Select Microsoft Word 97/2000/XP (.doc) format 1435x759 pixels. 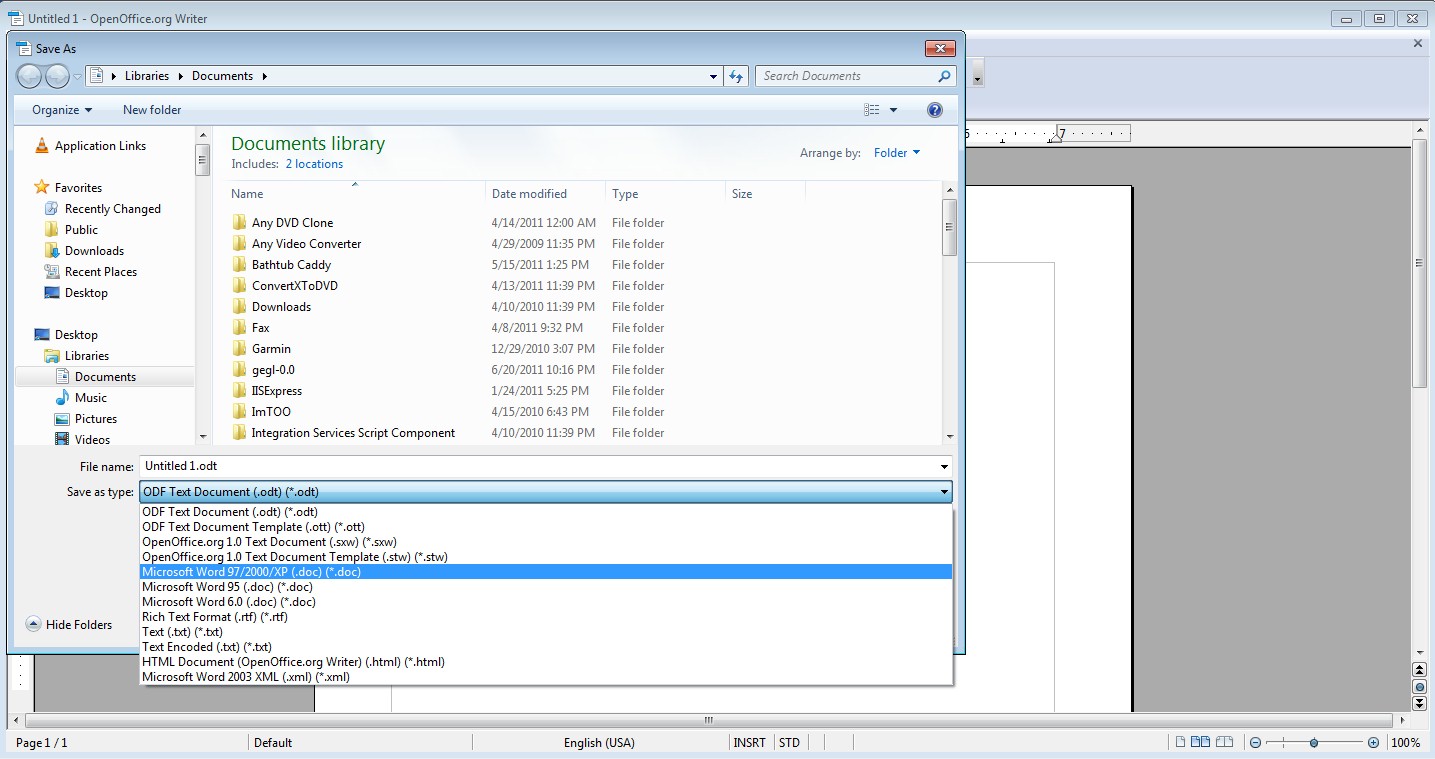[x=546, y=572]
